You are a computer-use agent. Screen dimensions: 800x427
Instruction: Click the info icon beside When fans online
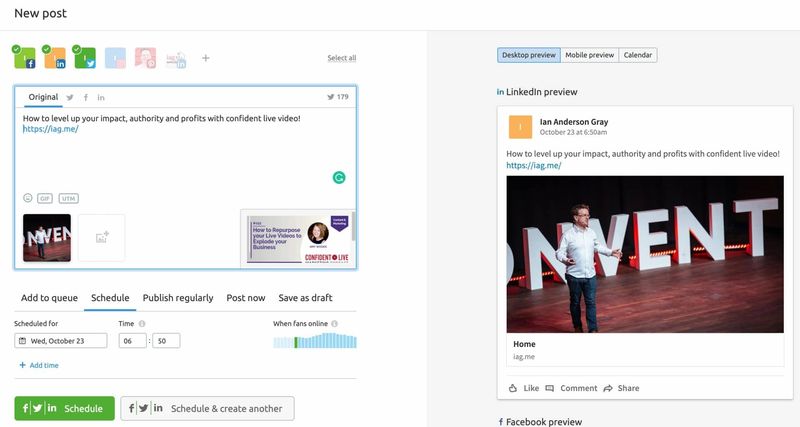[334, 323]
